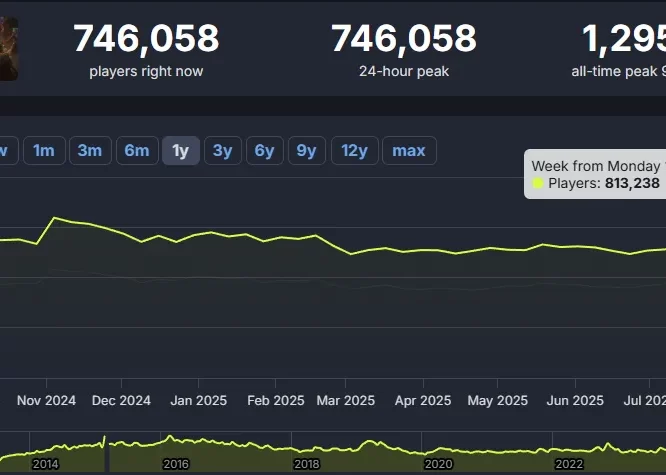Show full history with max button
666x475 pixels.
pyautogui.click(x=408, y=151)
